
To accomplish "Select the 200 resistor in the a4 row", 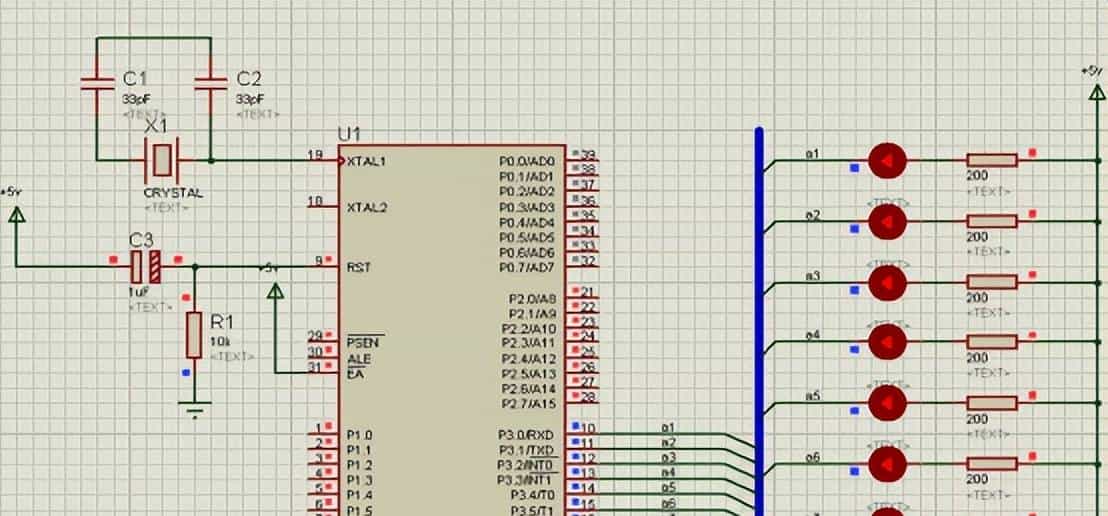I will coord(992,342).
